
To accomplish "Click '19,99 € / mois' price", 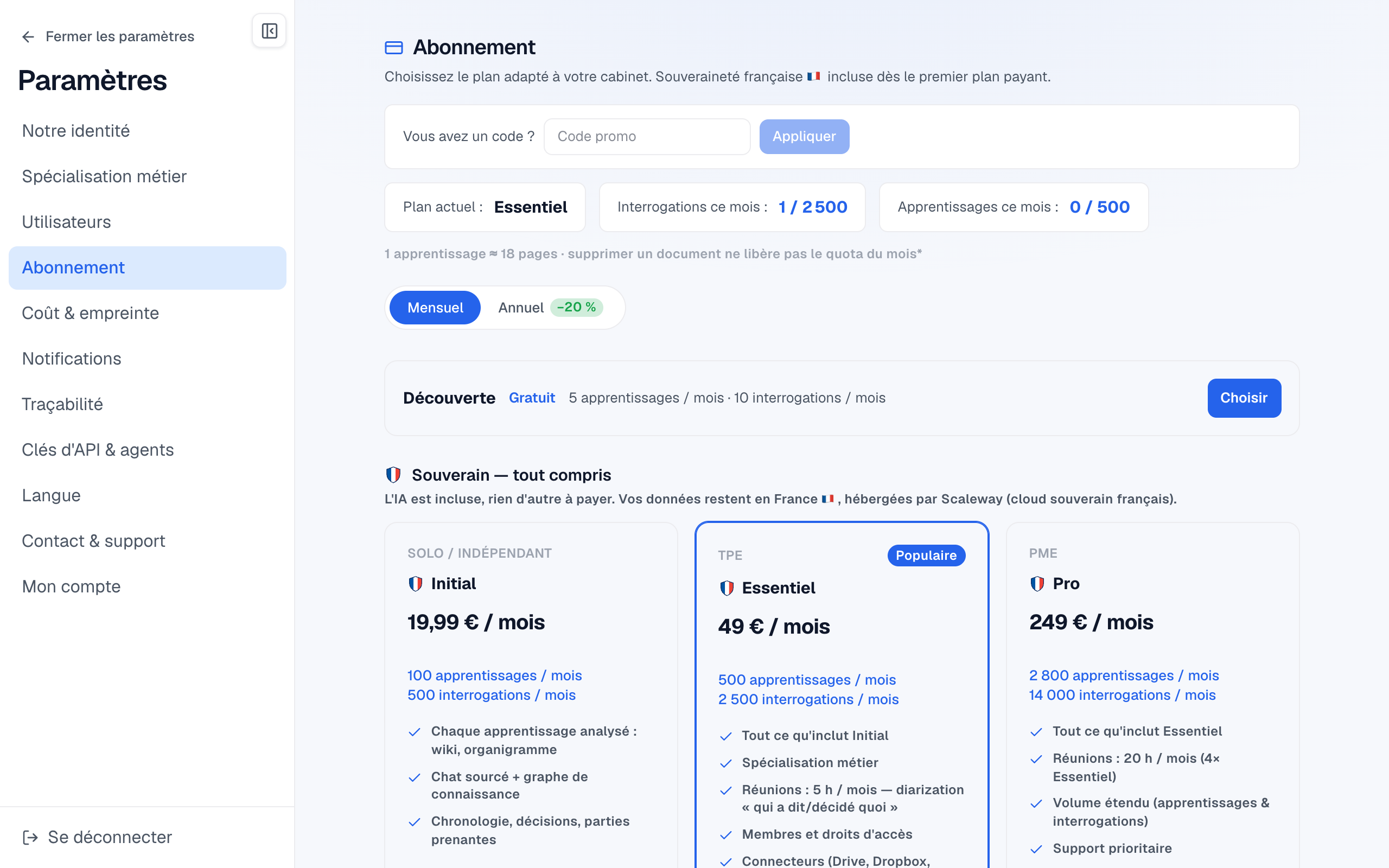I will click(476, 622).
